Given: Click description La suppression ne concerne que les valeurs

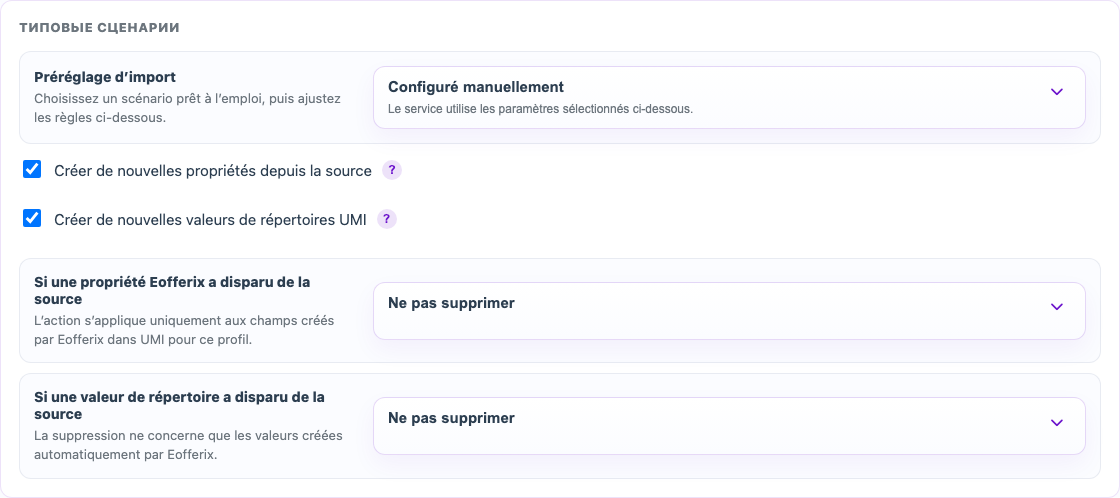Looking at the screenshot, I should [x=189, y=444].
